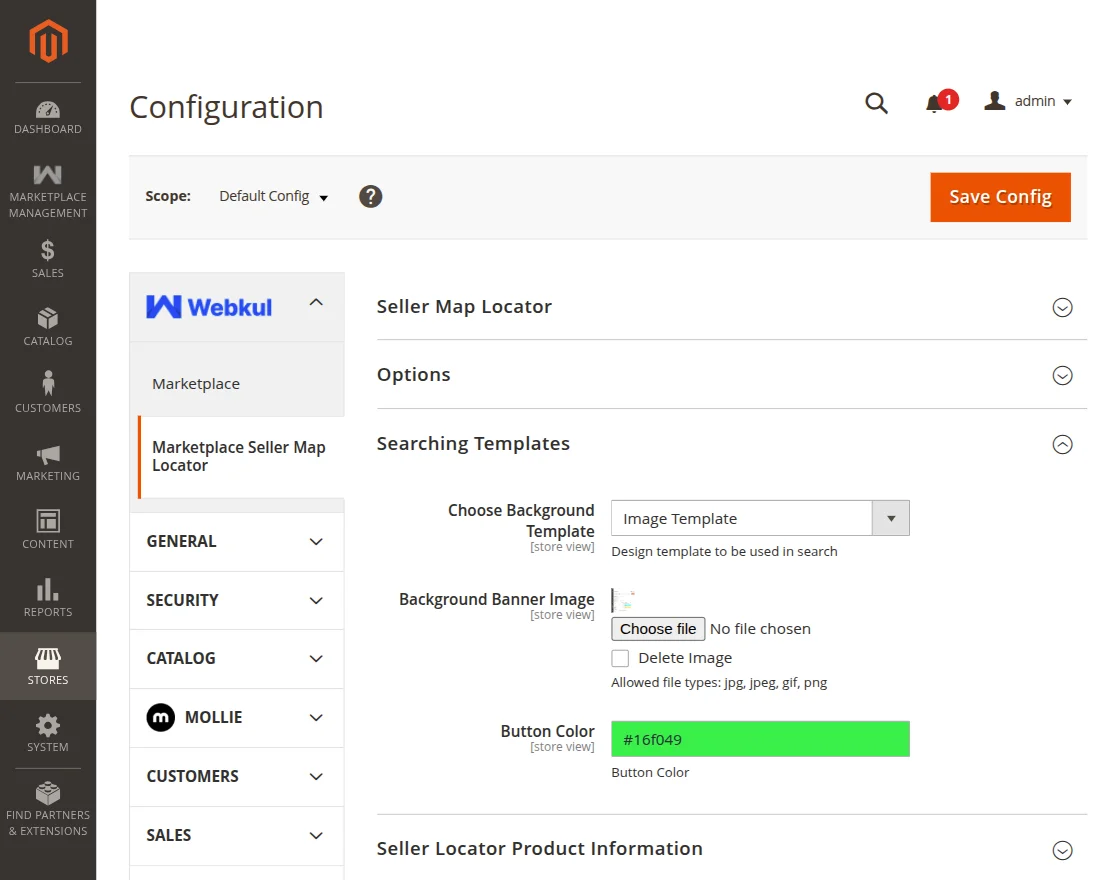Collapse the Searching Templates section
1120x880 pixels.
click(1062, 444)
